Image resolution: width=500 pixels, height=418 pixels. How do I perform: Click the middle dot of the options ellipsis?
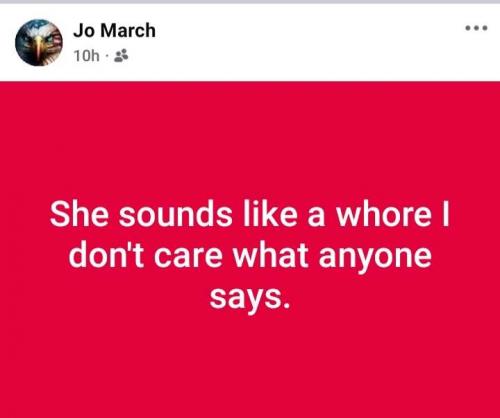click(477, 28)
